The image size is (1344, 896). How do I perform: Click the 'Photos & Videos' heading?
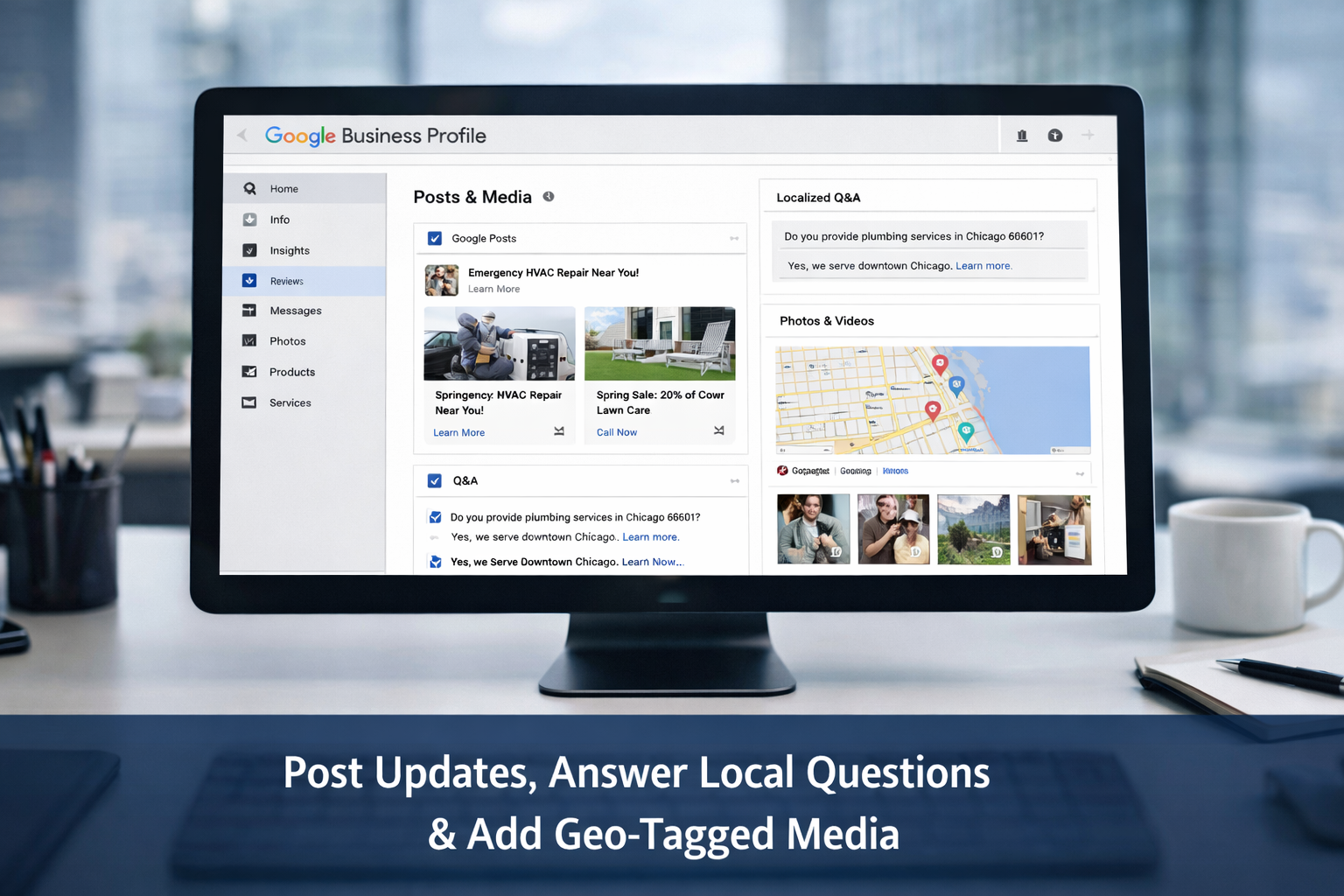(x=827, y=321)
